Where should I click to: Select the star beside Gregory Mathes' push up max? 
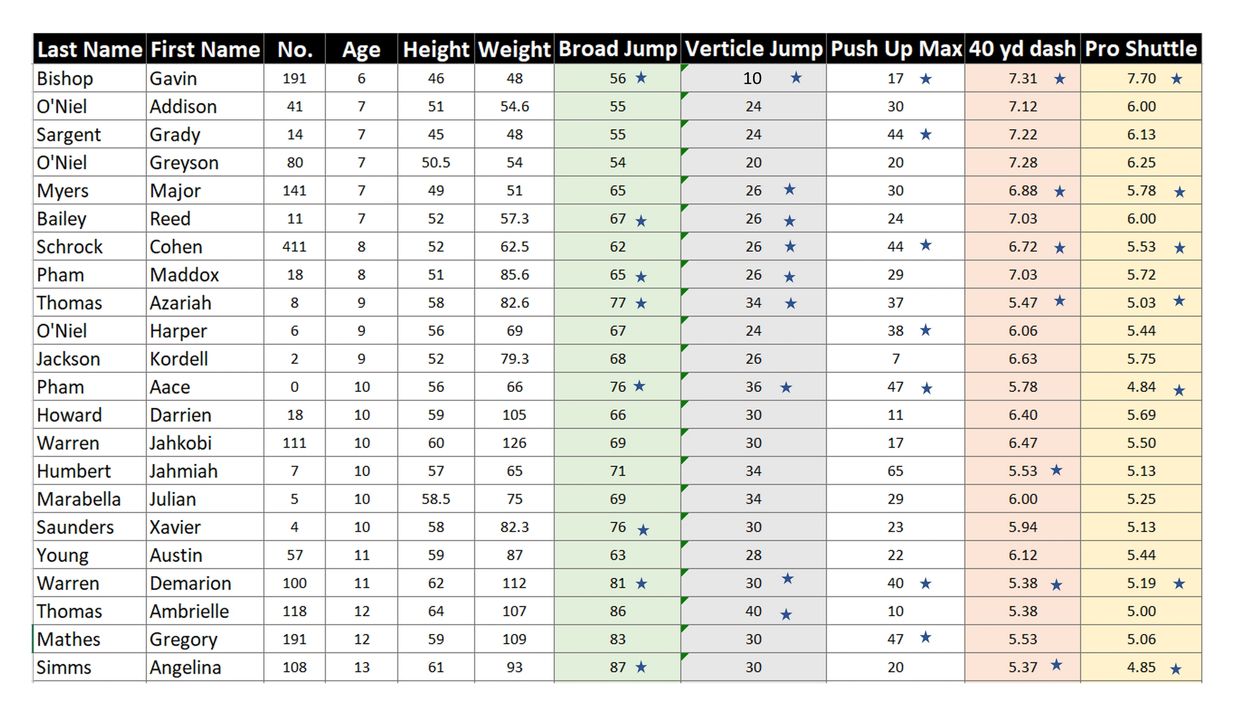pos(925,637)
